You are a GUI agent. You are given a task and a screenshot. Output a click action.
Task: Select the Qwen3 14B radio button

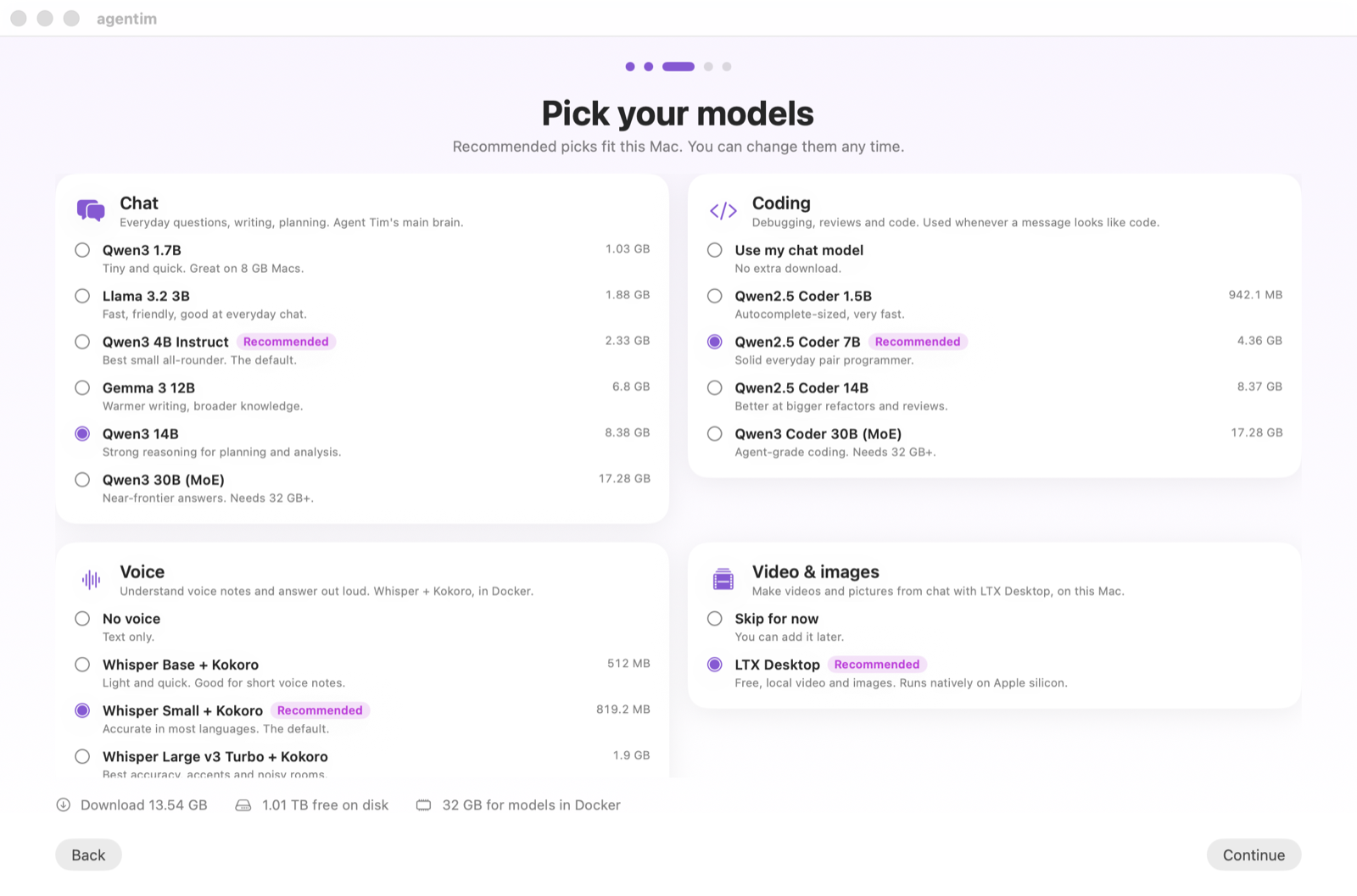[82, 434]
